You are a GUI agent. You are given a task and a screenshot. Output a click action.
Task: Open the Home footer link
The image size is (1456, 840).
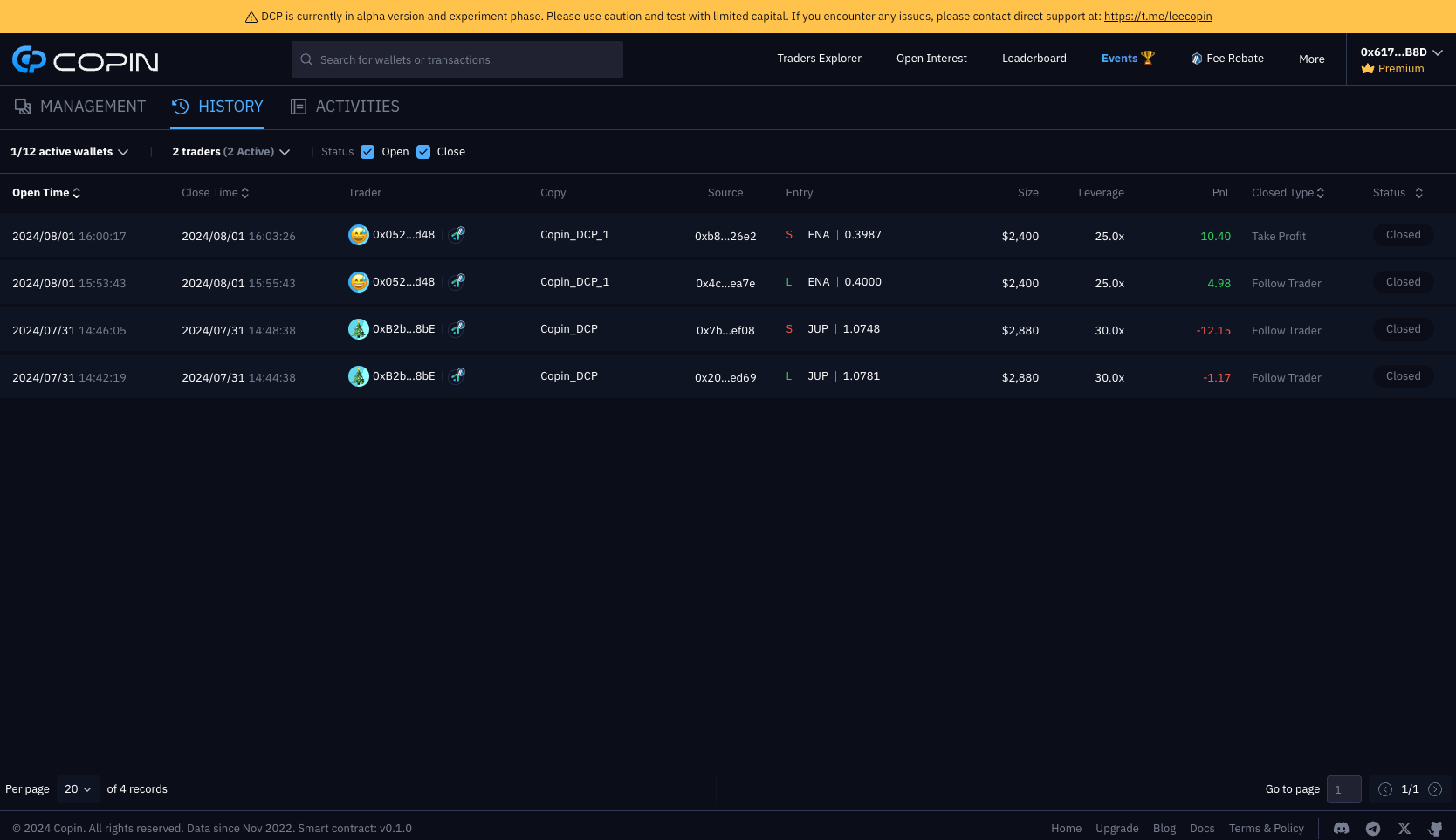(1066, 829)
